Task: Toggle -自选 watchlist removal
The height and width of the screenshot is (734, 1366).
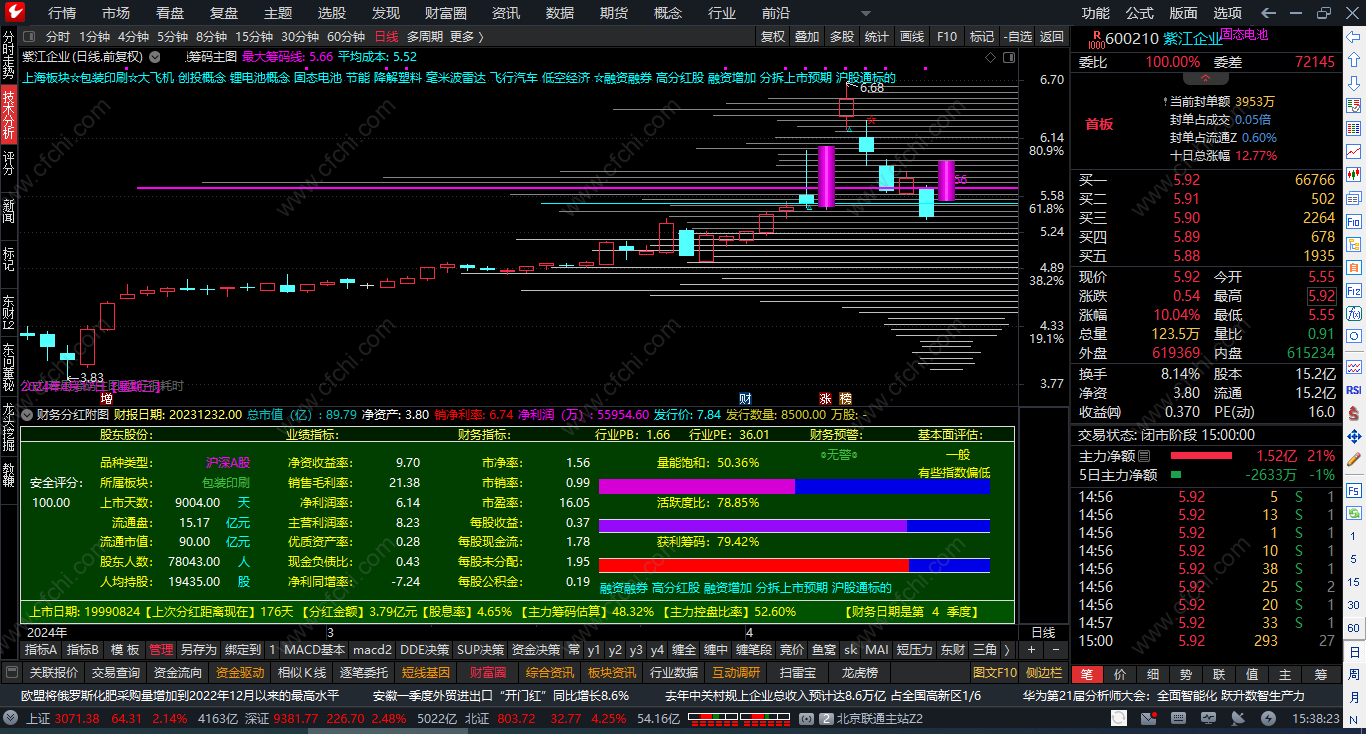Action: pos(1017,36)
